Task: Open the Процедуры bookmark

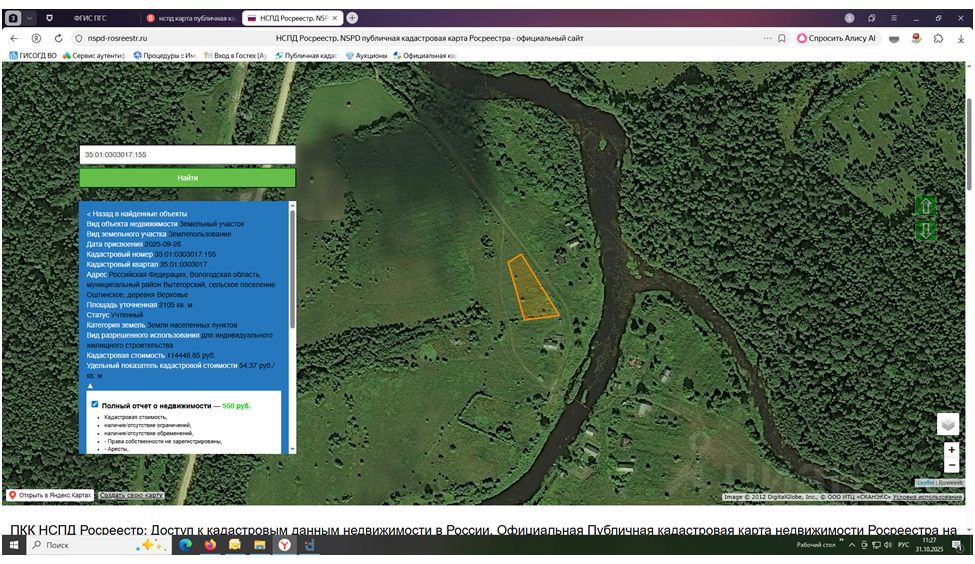Action: (165, 55)
